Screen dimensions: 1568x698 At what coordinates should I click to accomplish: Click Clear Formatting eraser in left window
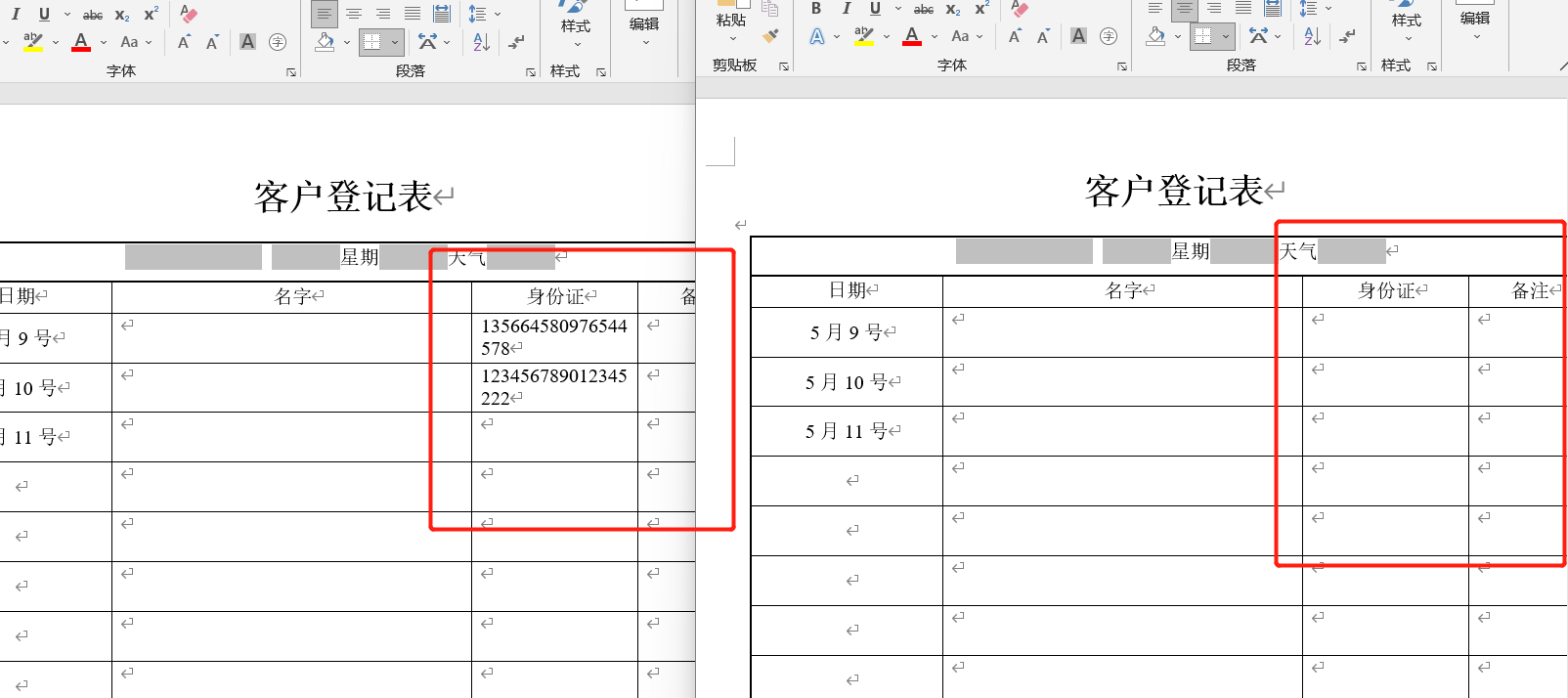pos(189,14)
